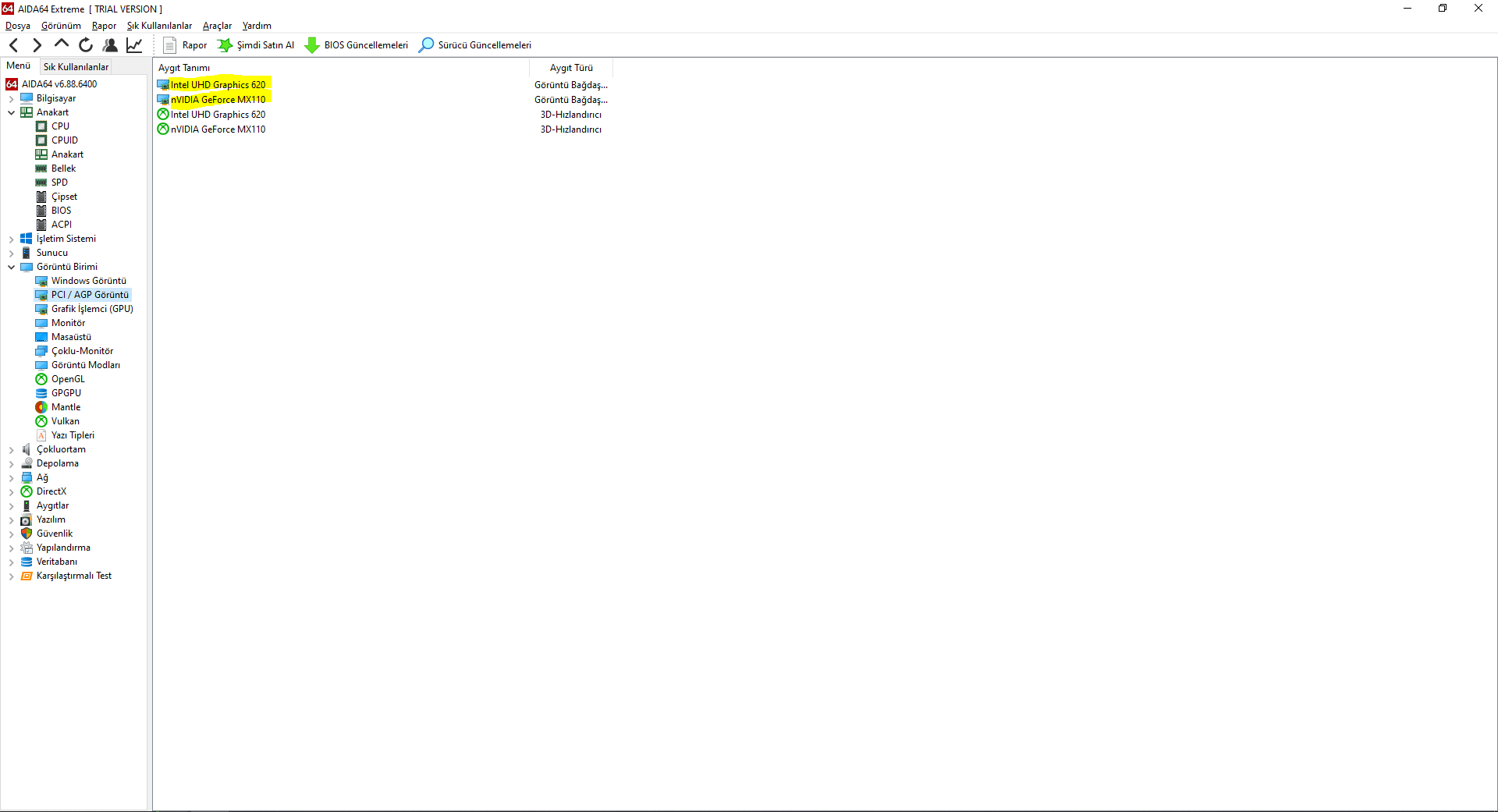This screenshot has width=1498, height=812.
Task: Open the Rapor menu in menu bar
Action: (x=104, y=26)
